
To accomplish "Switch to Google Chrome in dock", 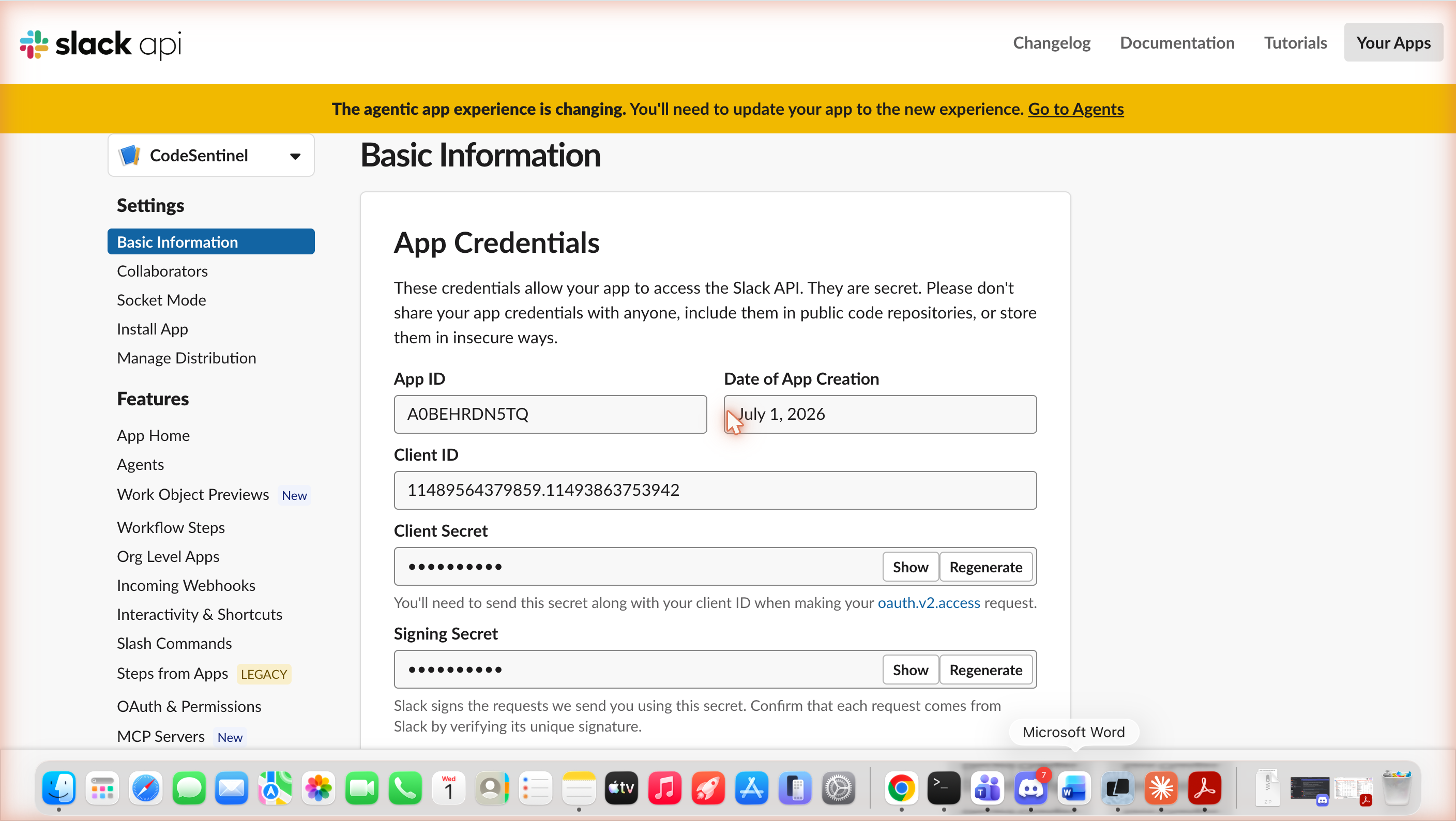I will (x=902, y=788).
